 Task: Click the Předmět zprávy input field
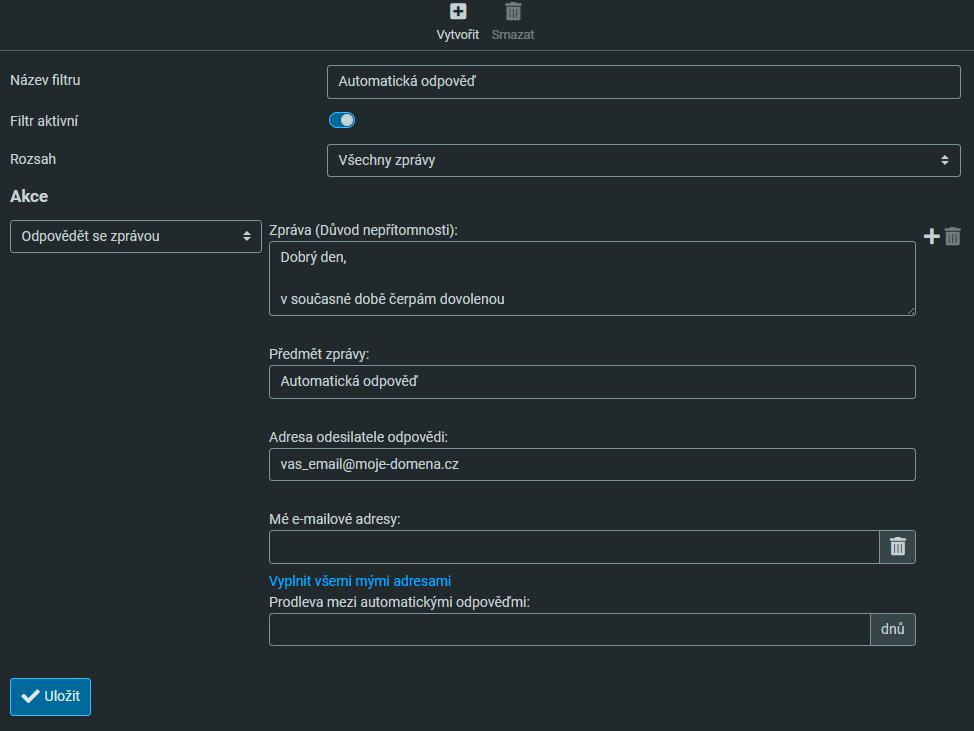(592, 382)
